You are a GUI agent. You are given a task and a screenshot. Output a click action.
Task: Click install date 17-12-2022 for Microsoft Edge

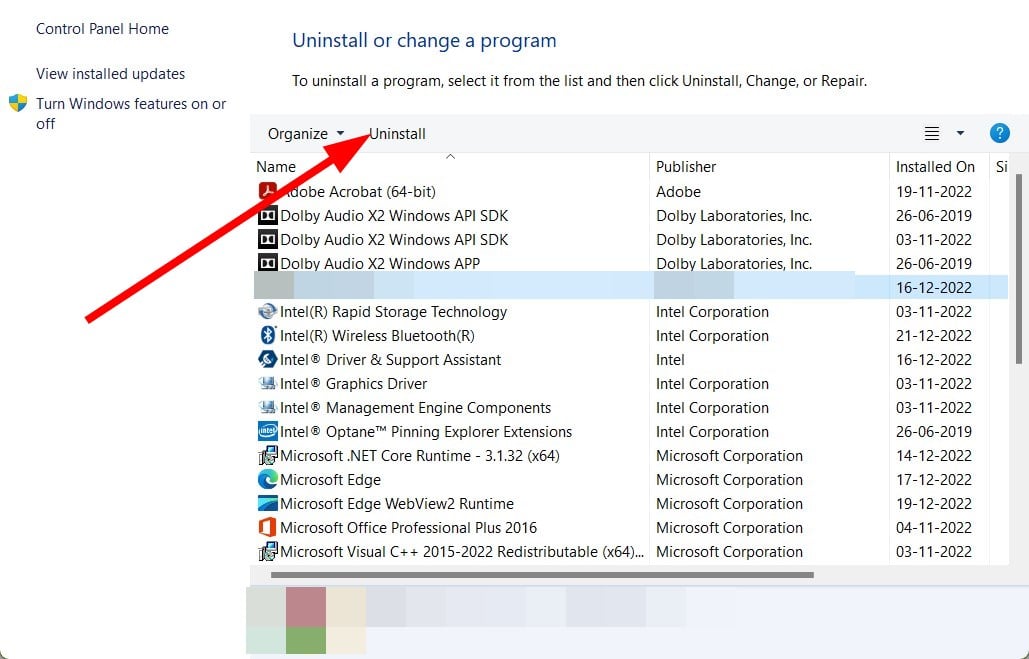[x=934, y=480]
